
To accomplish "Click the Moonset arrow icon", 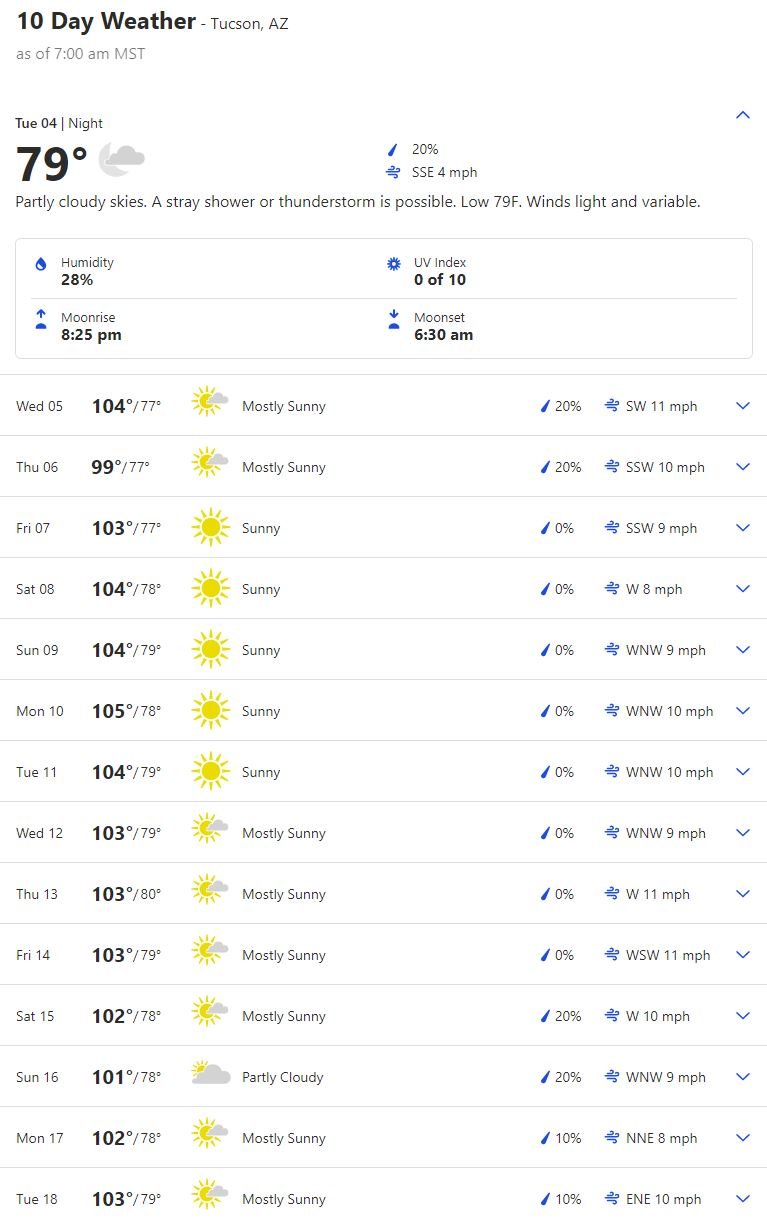I will click(x=394, y=319).
